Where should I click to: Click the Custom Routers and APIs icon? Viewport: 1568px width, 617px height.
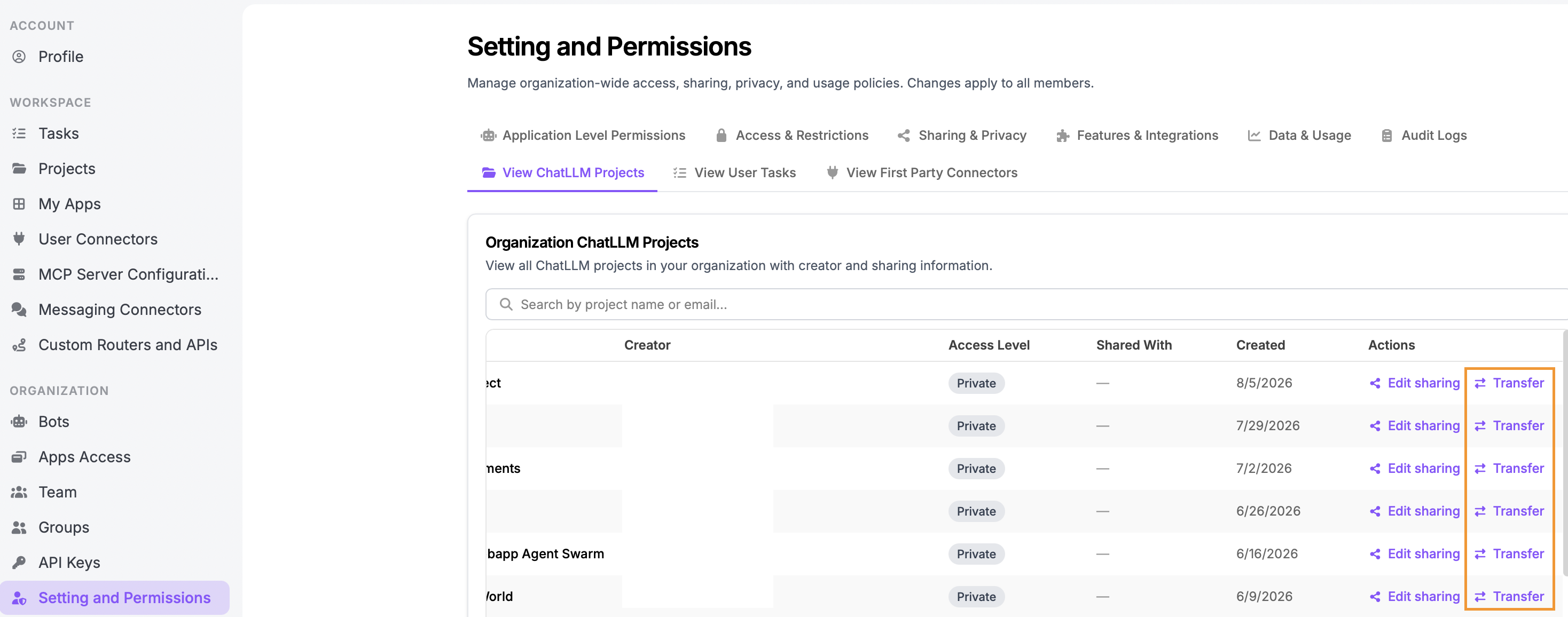tap(19, 345)
